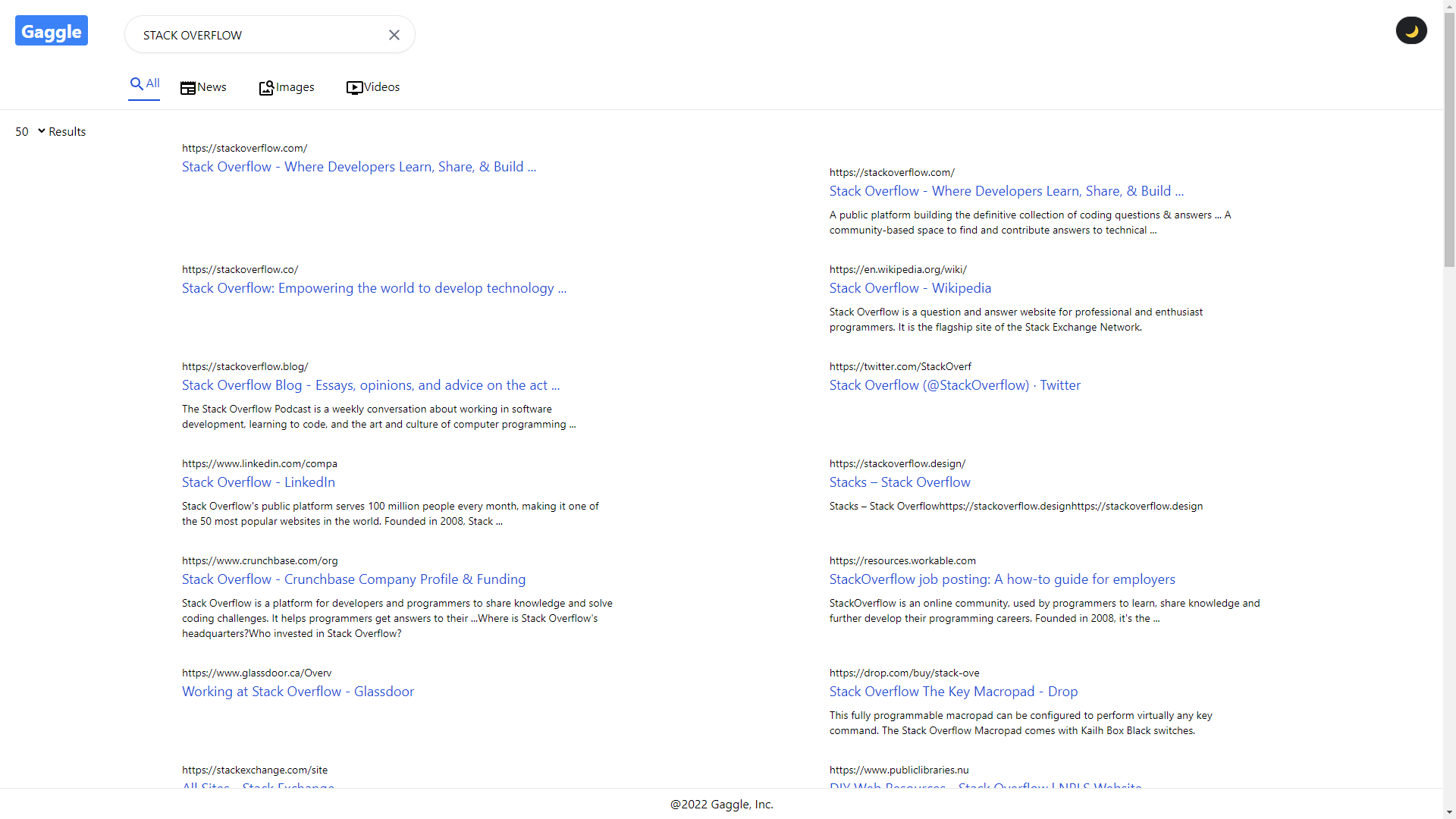Click the https://www.glassdoor.ca/Overv URL text

[256, 673]
